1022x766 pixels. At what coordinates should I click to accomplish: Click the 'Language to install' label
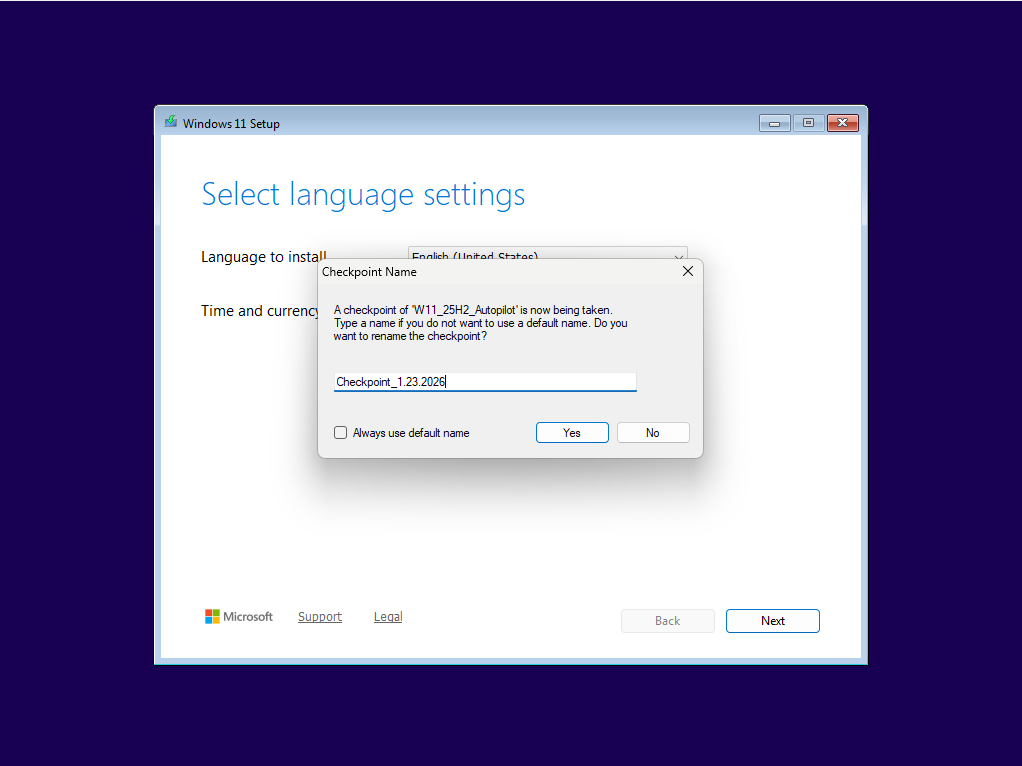[x=258, y=257]
